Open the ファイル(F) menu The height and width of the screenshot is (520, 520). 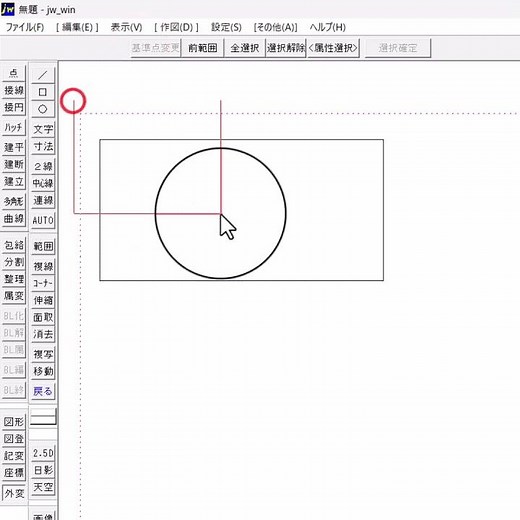25,27
